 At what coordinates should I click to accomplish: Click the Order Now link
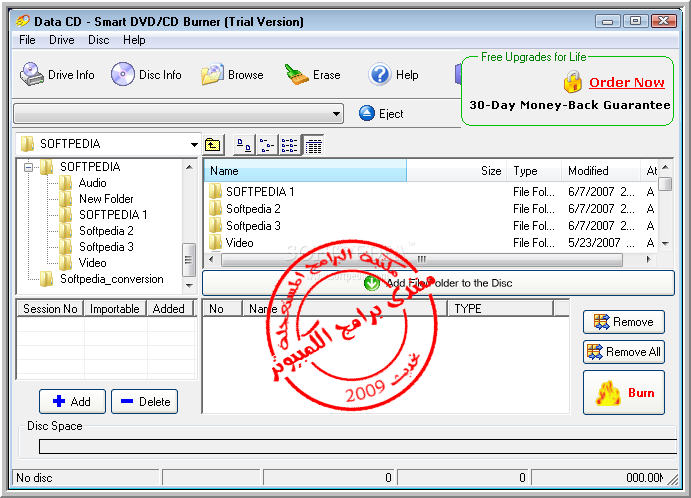[x=627, y=82]
